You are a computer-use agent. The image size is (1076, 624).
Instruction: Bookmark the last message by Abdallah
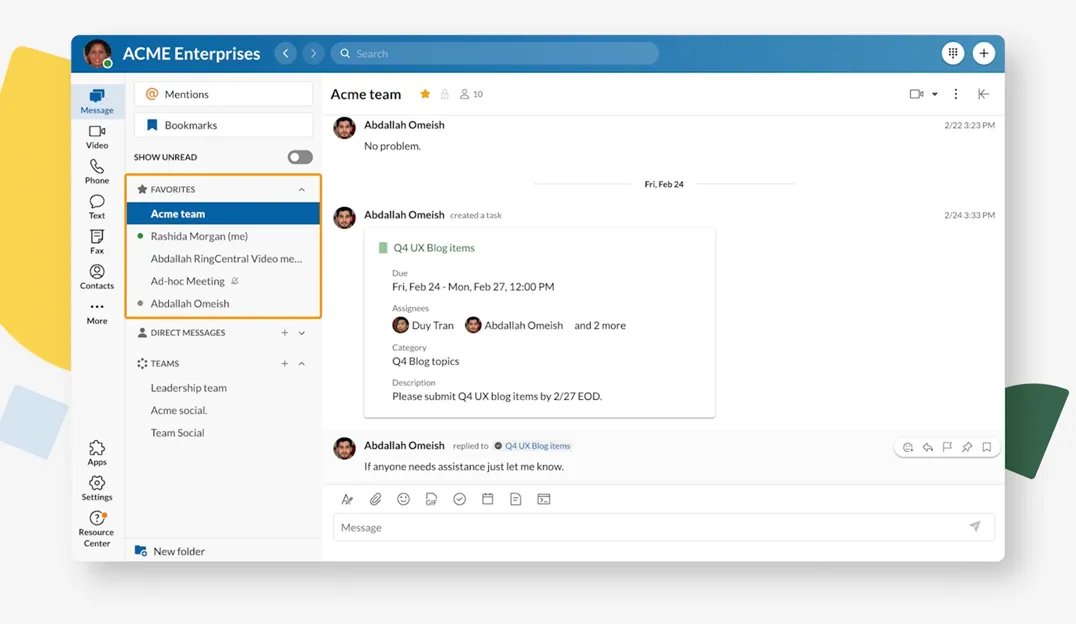986,447
